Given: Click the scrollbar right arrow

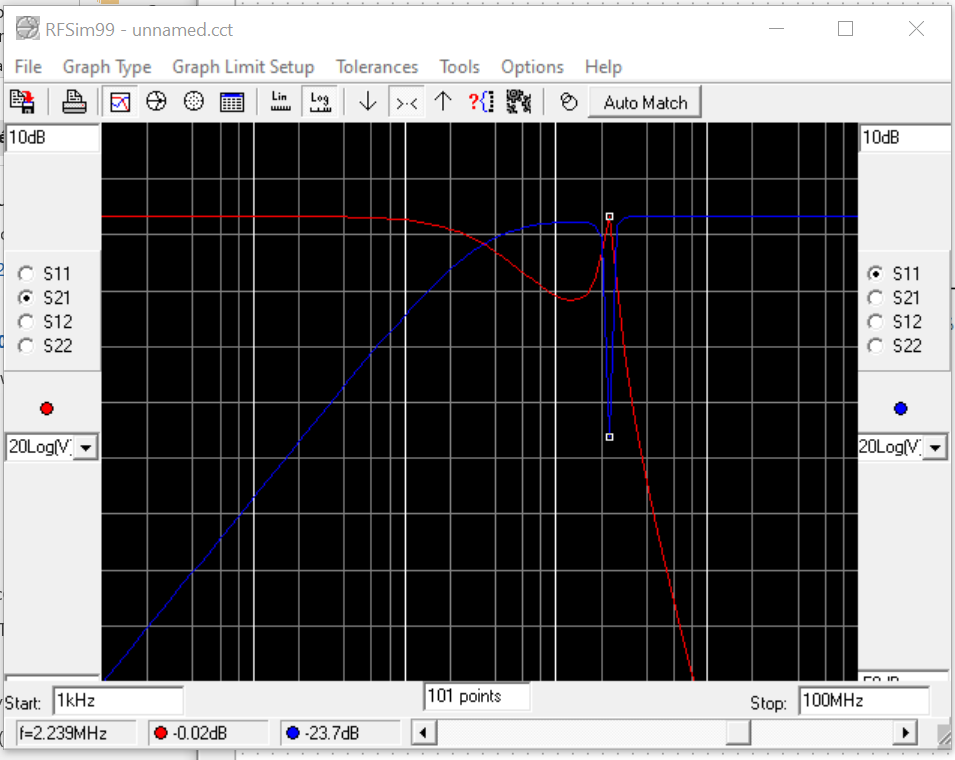Looking at the screenshot, I should pyautogui.click(x=905, y=733).
